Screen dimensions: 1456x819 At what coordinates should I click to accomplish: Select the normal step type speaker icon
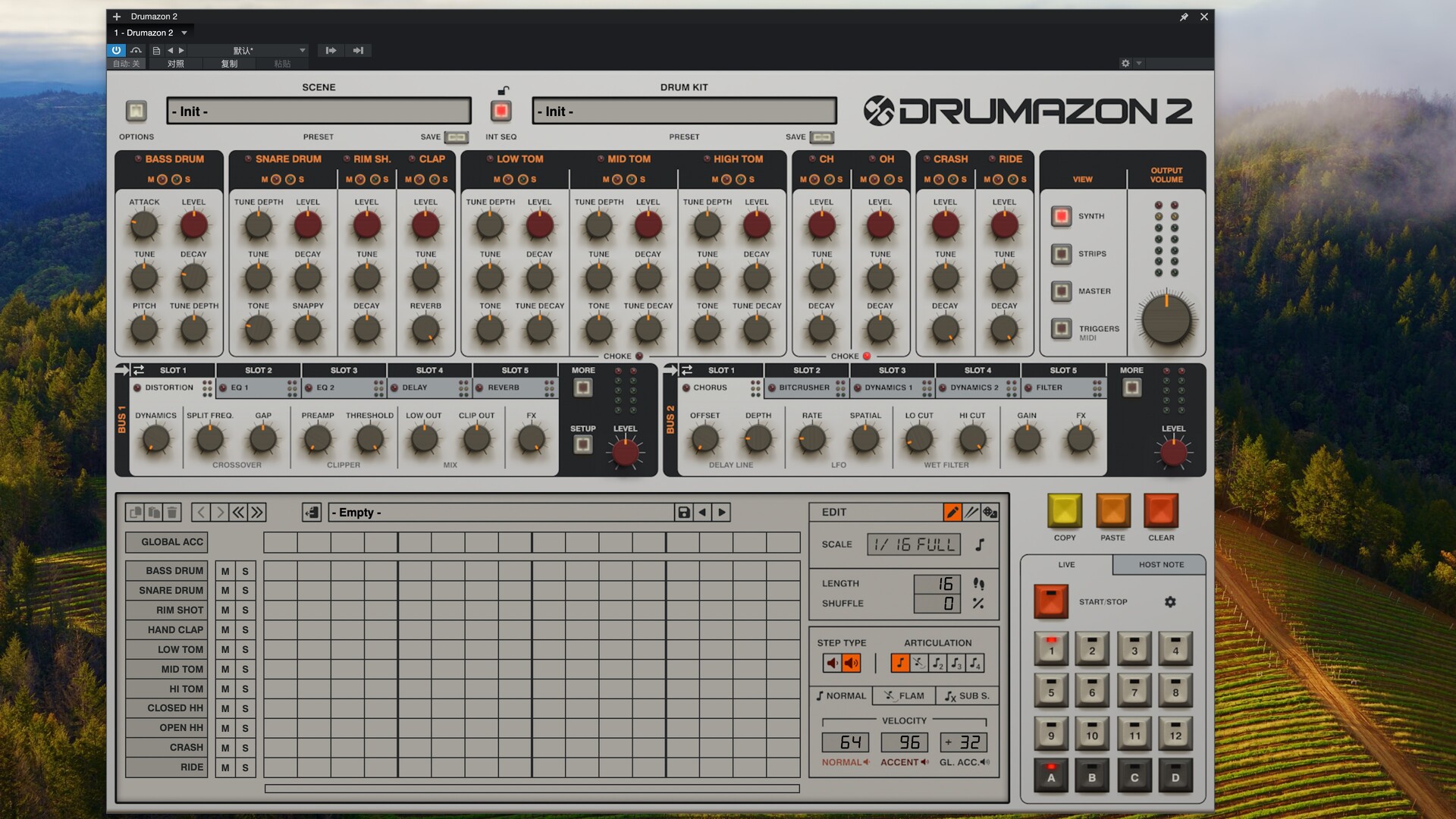pyautogui.click(x=833, y=664)
